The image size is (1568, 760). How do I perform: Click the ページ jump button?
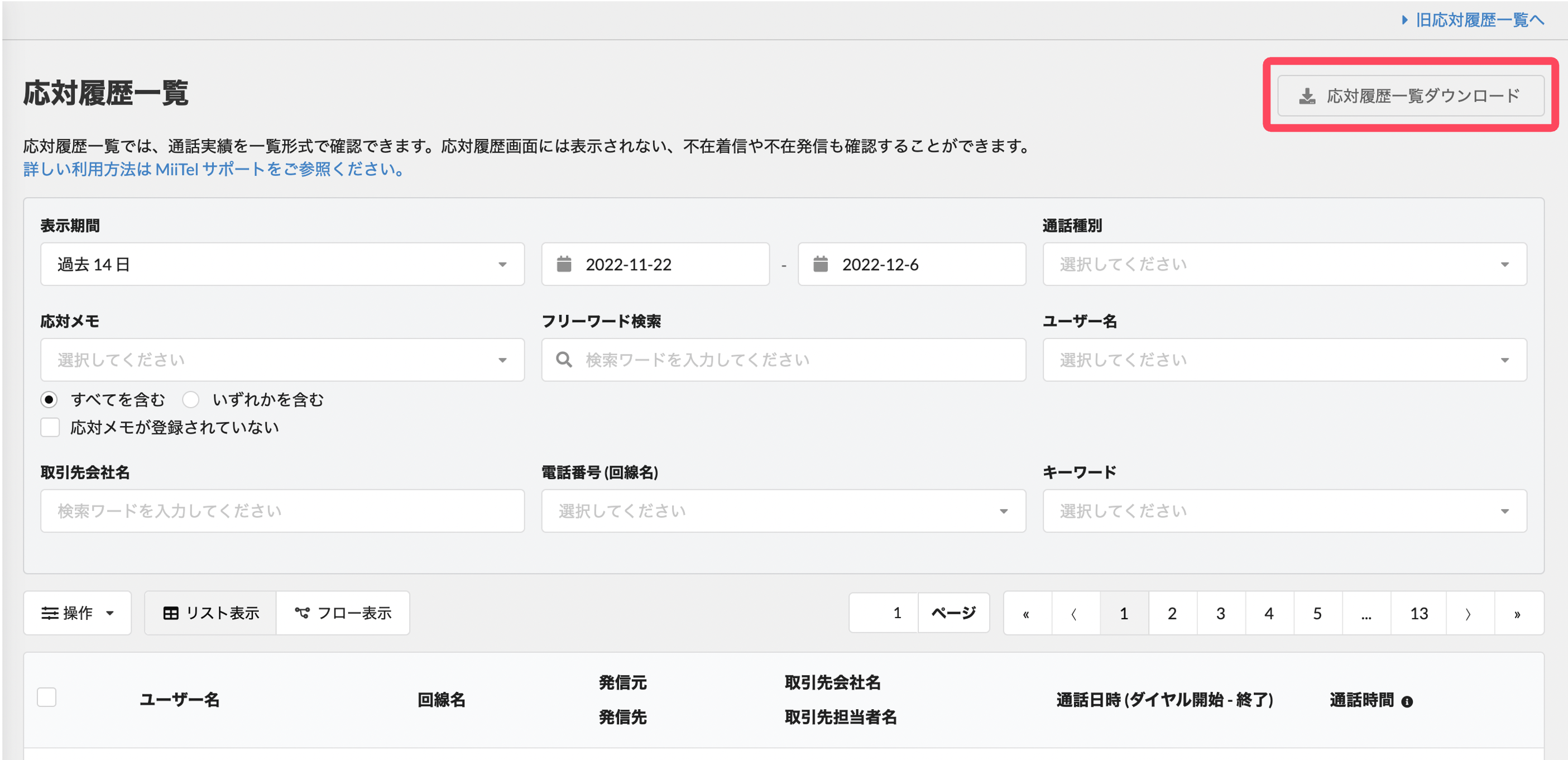953,613
